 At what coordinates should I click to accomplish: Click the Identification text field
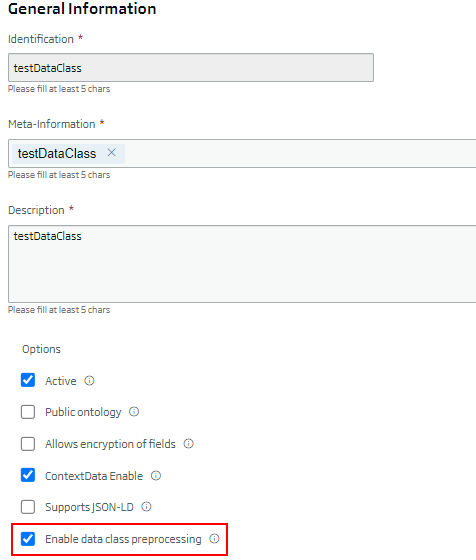coord(191,68)
